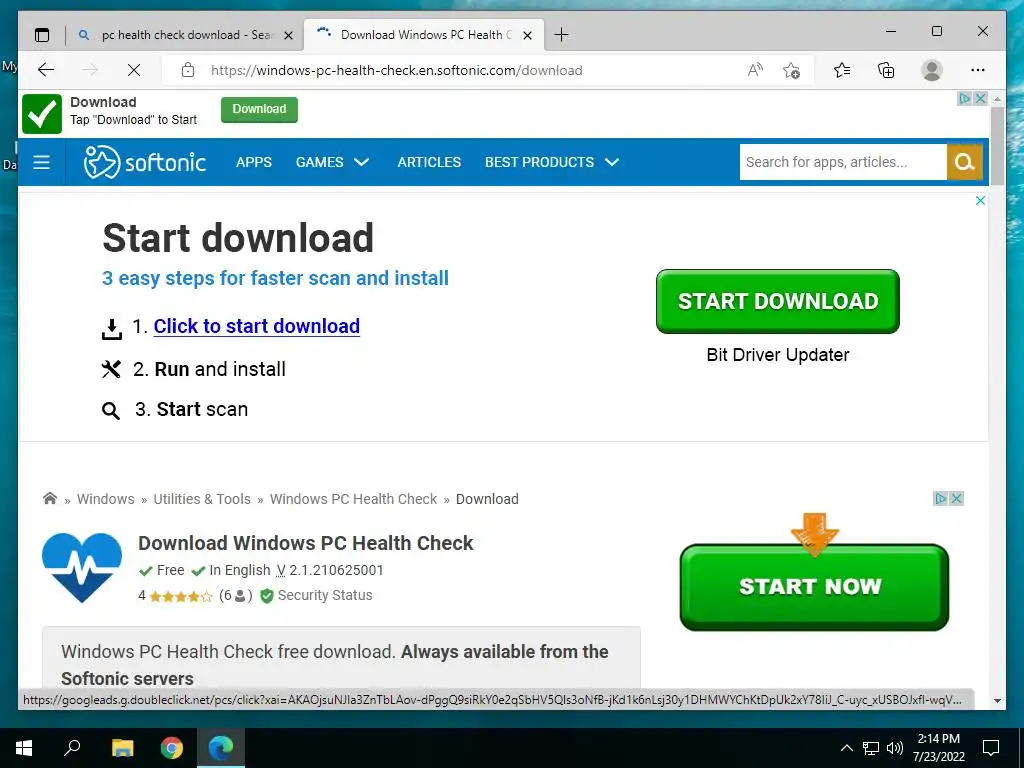
Task: Click Windows PC Health Check heart logo
Action: point(82,568)
